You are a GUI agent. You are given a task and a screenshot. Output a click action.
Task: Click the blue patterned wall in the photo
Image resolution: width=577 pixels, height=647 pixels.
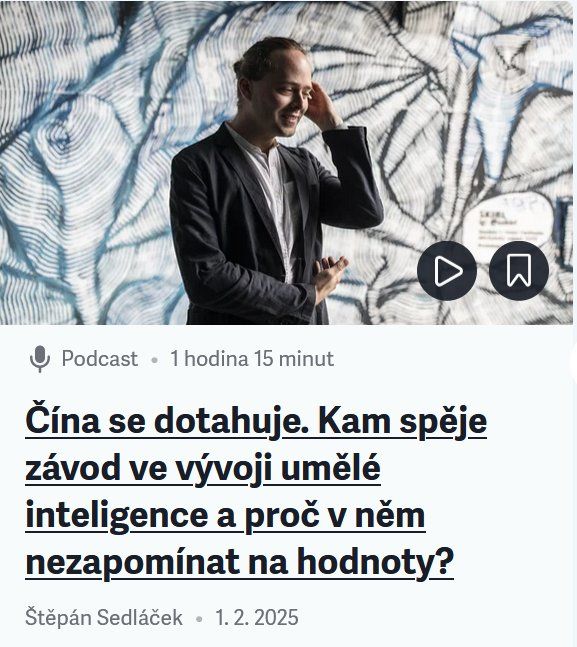[x=83, y=165]
